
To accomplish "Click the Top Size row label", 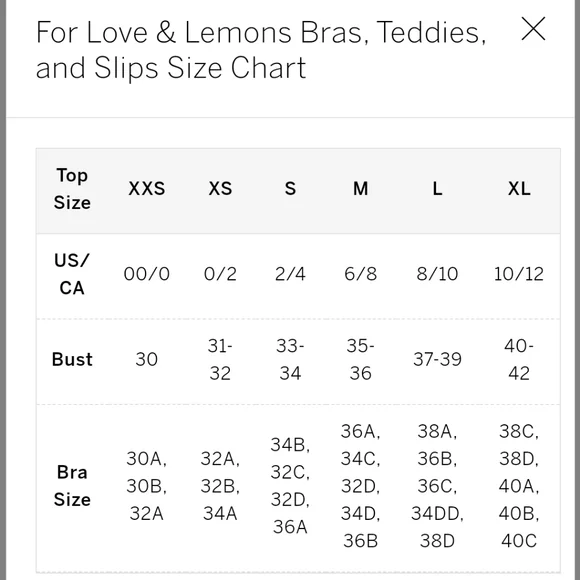I will (x=72, y=189).
